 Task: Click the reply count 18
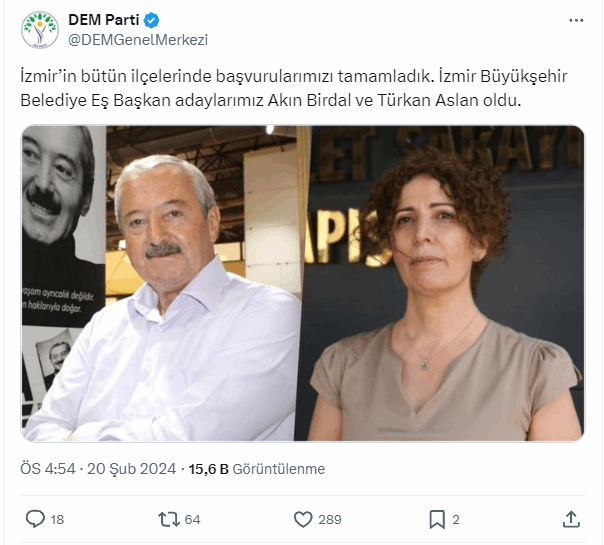click(57, 519)
